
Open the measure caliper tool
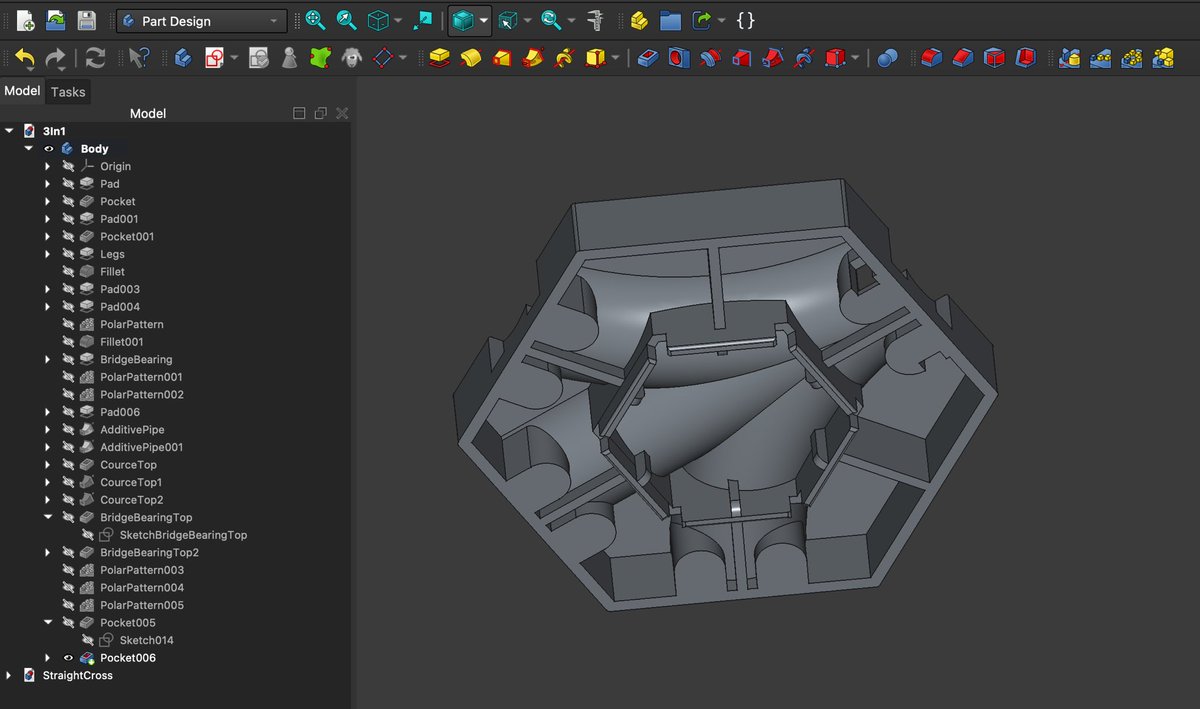tap(597, 20)
